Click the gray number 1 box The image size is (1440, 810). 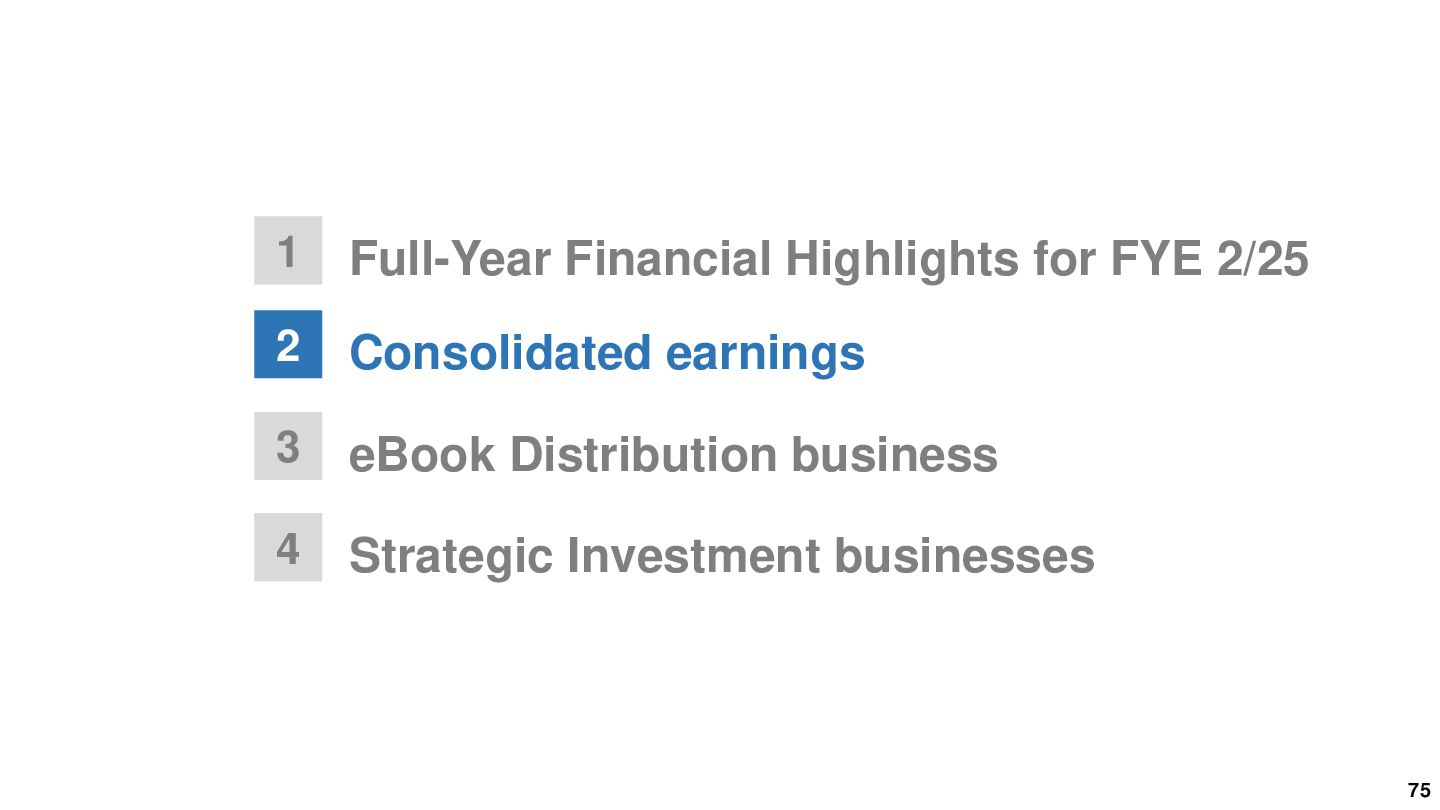[x=288, y=251]
